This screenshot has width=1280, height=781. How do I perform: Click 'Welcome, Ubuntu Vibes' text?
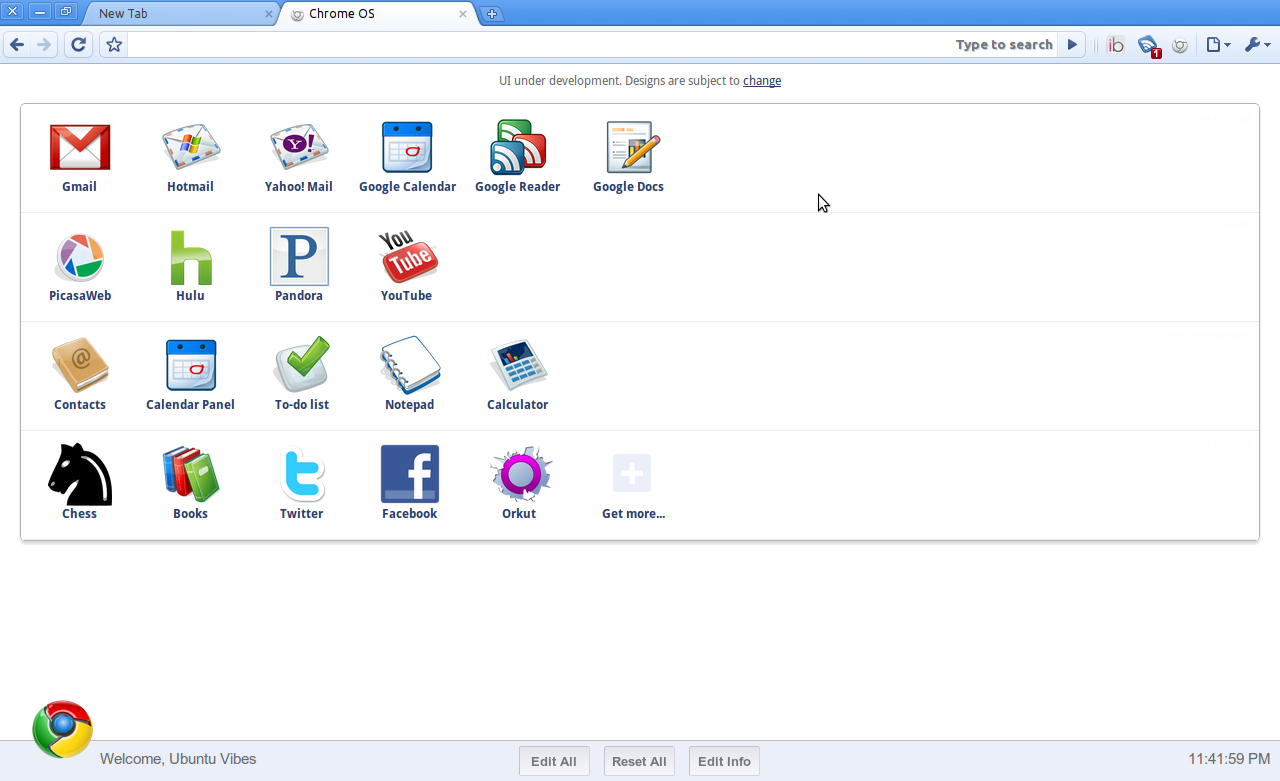178,759
